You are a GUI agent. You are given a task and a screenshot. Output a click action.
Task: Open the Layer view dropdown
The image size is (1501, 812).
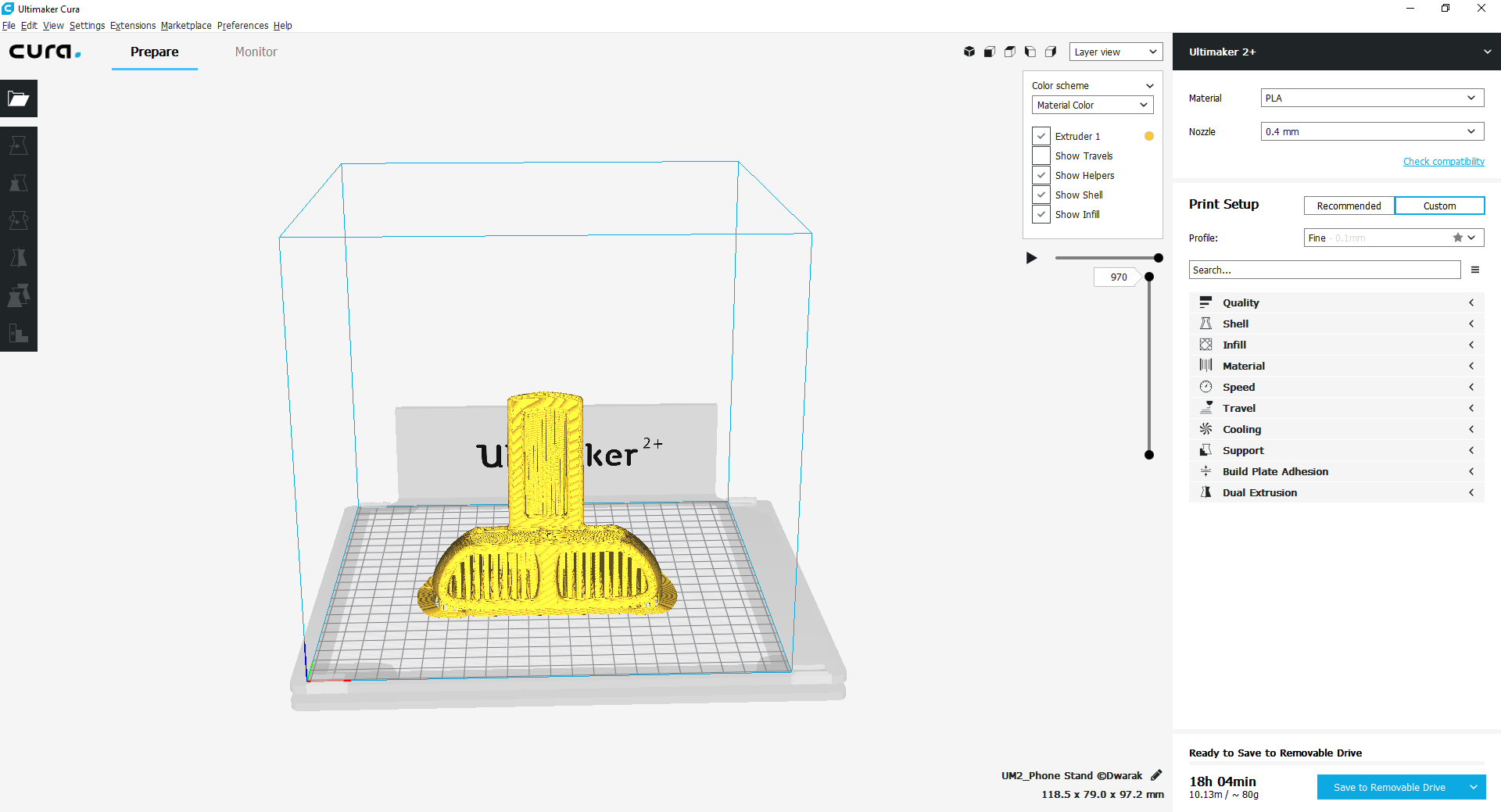tap(1116, 52)
